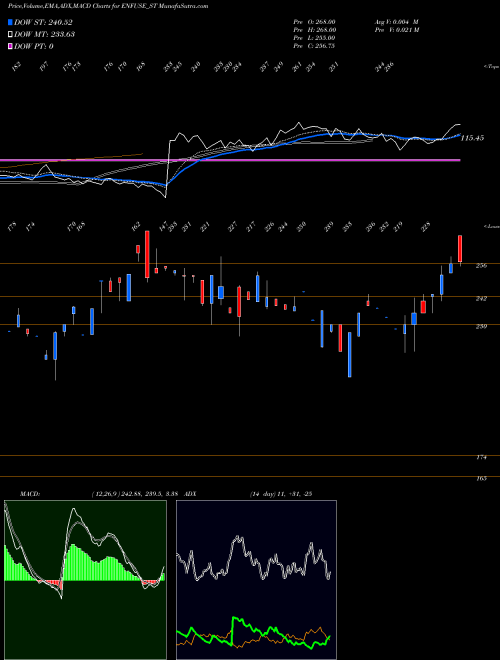
Task: Click the long blue candlestick at chart's lowest point
Action: [349, 354]
